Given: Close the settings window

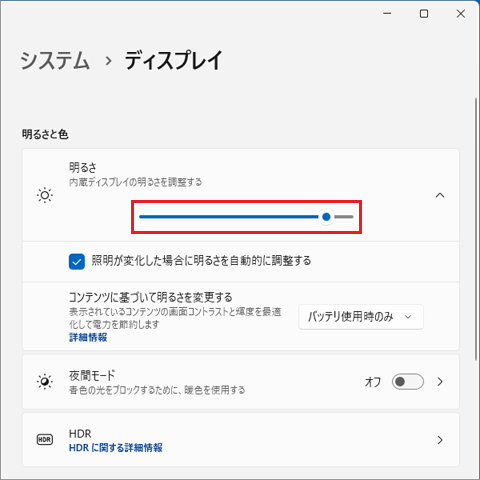Looking at the screenshot, I should (x=461, y=14).
